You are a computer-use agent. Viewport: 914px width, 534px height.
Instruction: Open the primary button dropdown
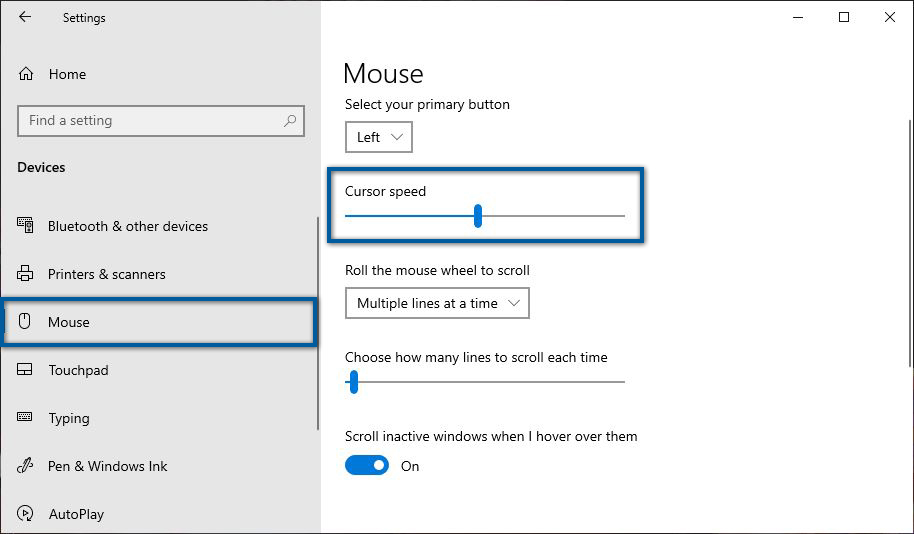379,137
